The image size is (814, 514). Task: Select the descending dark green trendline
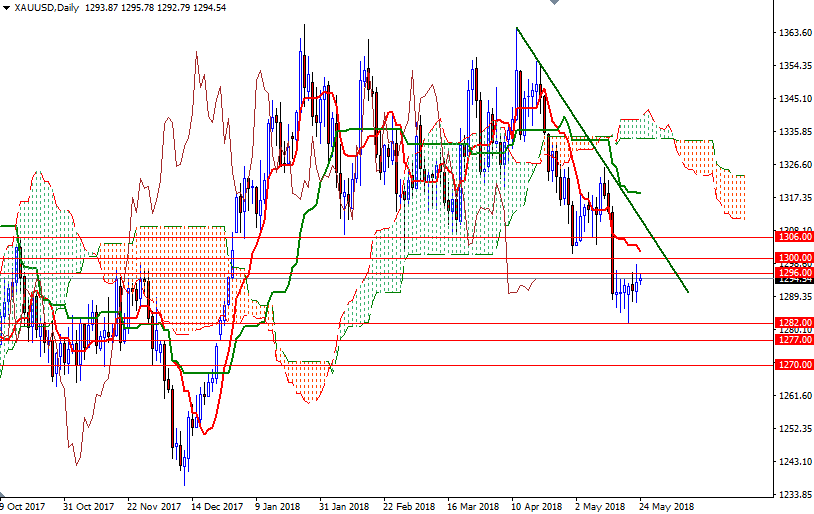[x=600, y=158]
